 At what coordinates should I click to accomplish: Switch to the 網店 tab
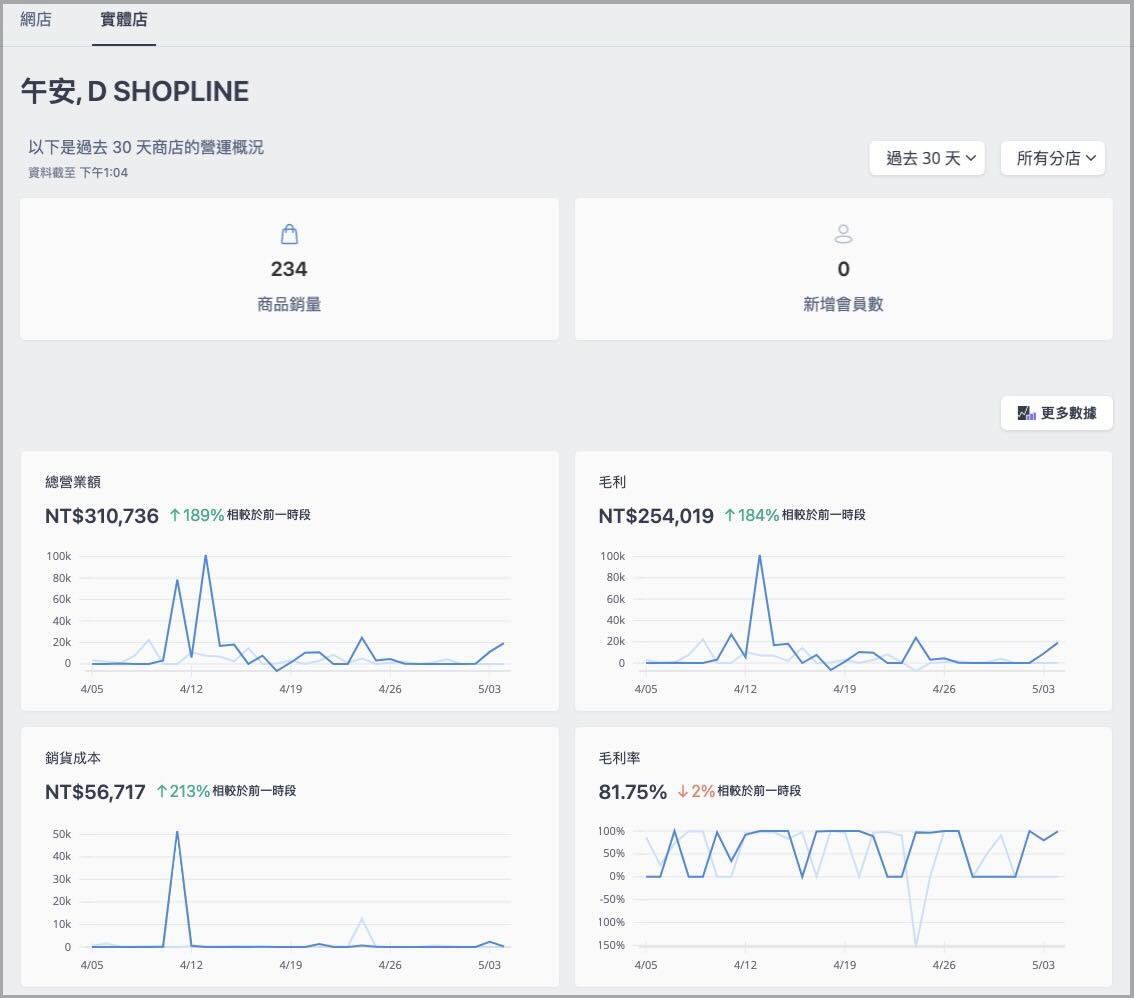(x=35, y=20)
